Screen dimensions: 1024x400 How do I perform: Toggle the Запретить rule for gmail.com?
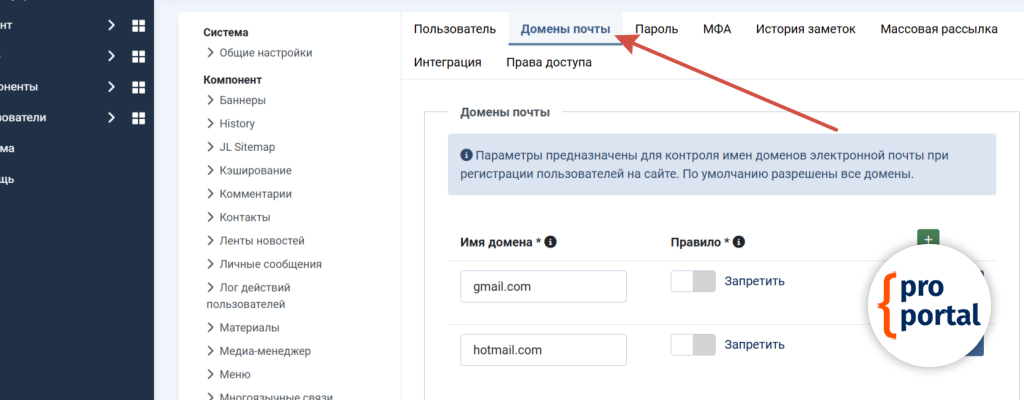[x=693, y=281]
